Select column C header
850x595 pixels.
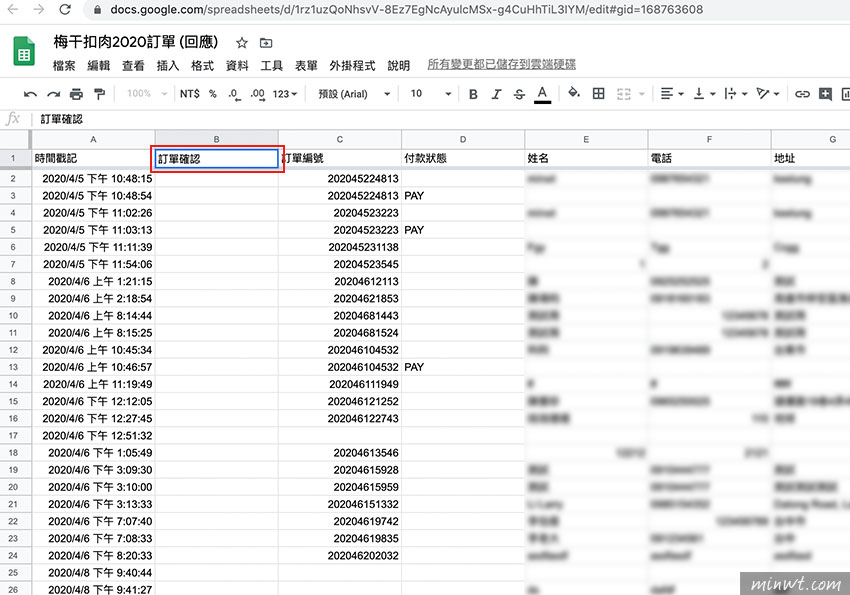(x=339, y=139)
